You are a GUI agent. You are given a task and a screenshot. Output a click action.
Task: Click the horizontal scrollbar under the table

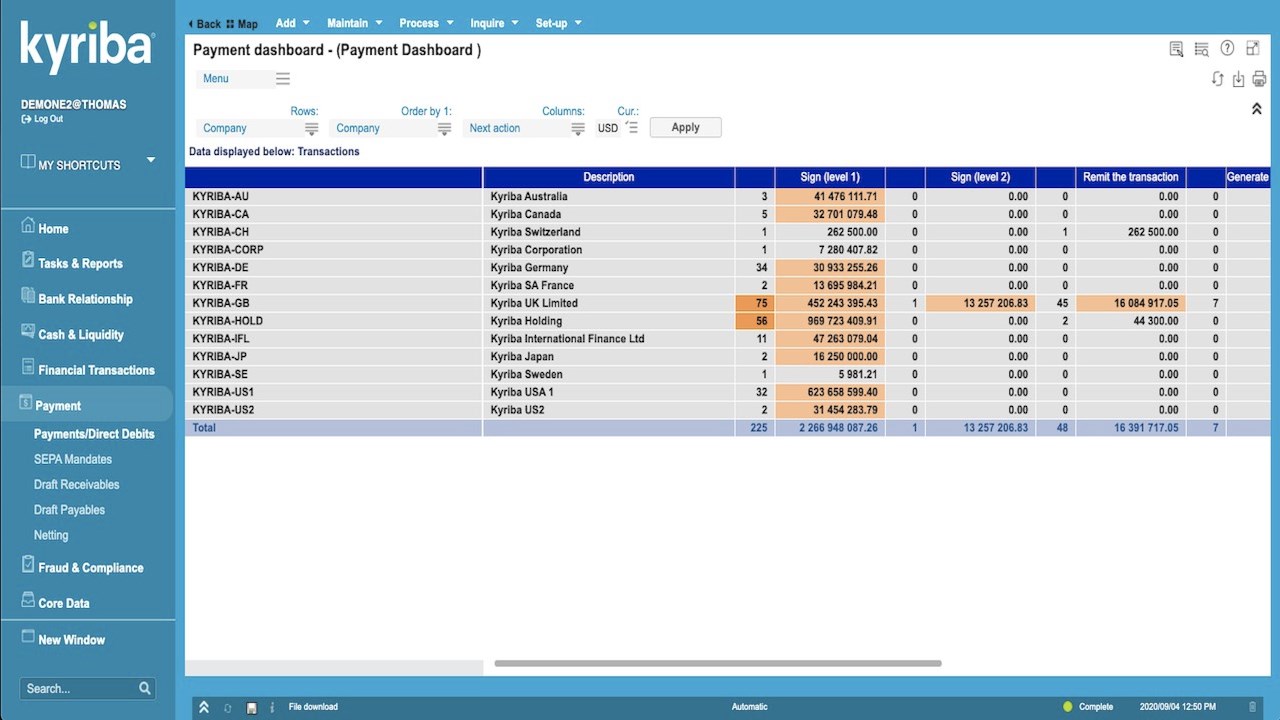coord(718,663)
